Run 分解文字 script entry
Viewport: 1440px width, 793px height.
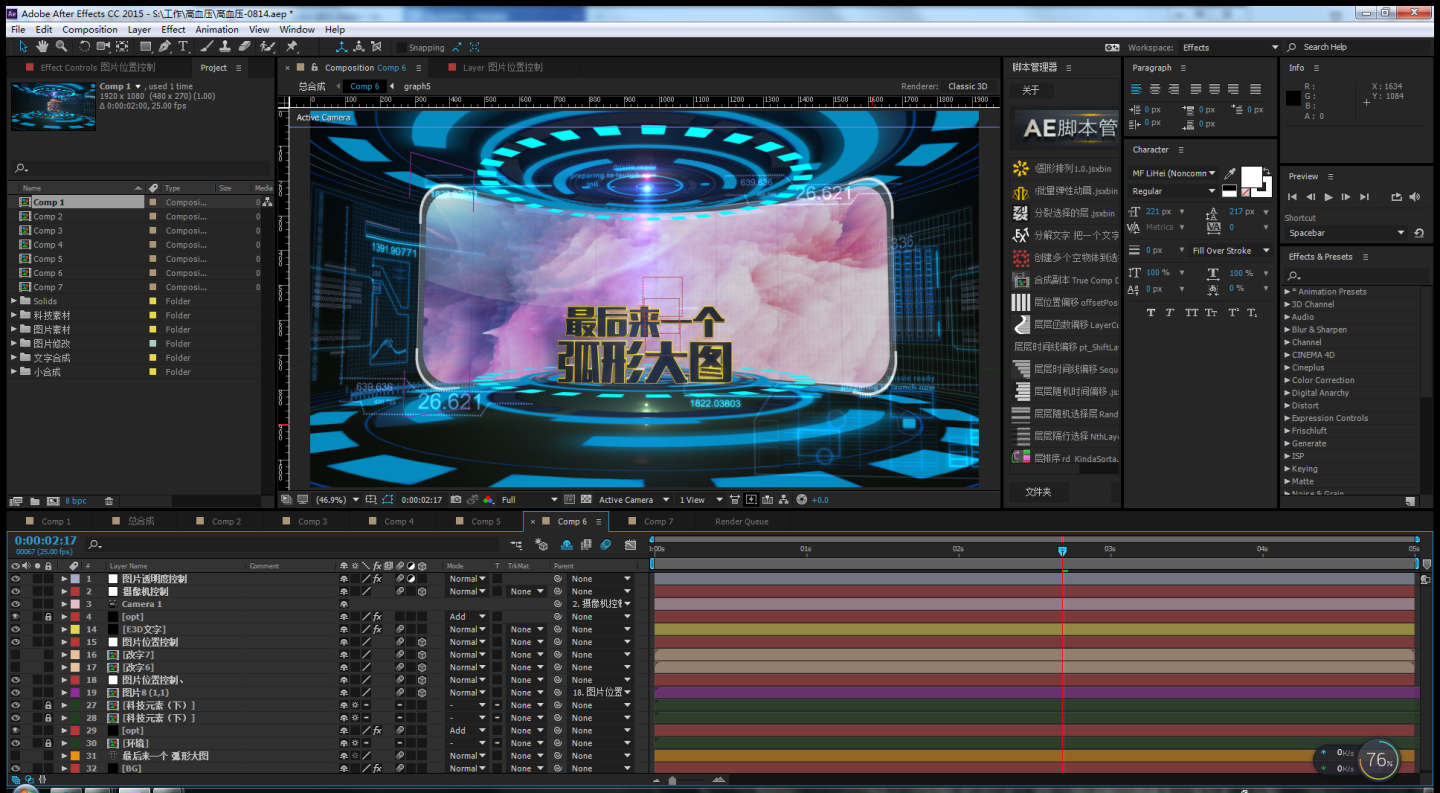pos(1066,235)
